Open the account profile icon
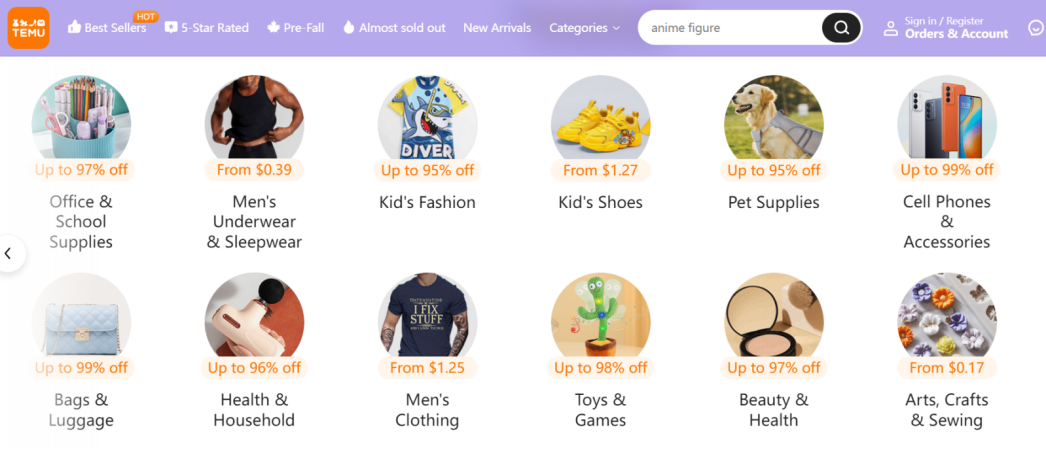Viewport: 1046px width, 460px height. (x=890, y=28)
